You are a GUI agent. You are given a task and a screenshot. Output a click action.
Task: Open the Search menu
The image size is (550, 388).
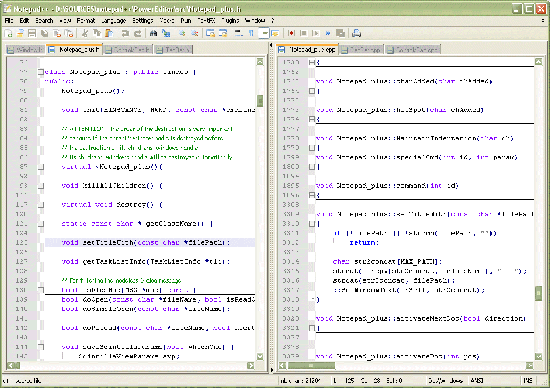pyautogui.click(x=44, y=21)
